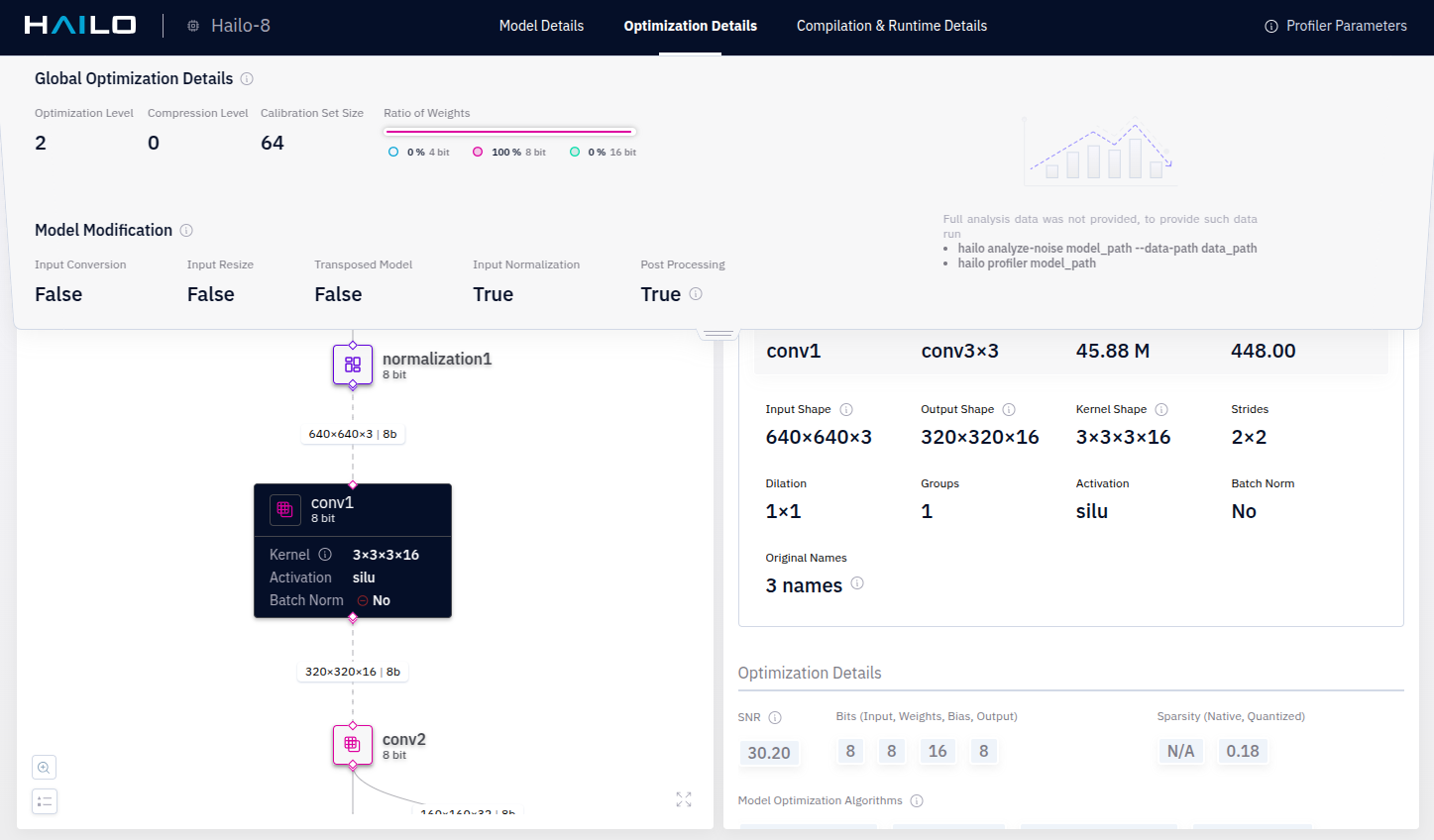Screen dimensions: 1434x840
Task: Click the Hailo logo
Action: (80, 26)
